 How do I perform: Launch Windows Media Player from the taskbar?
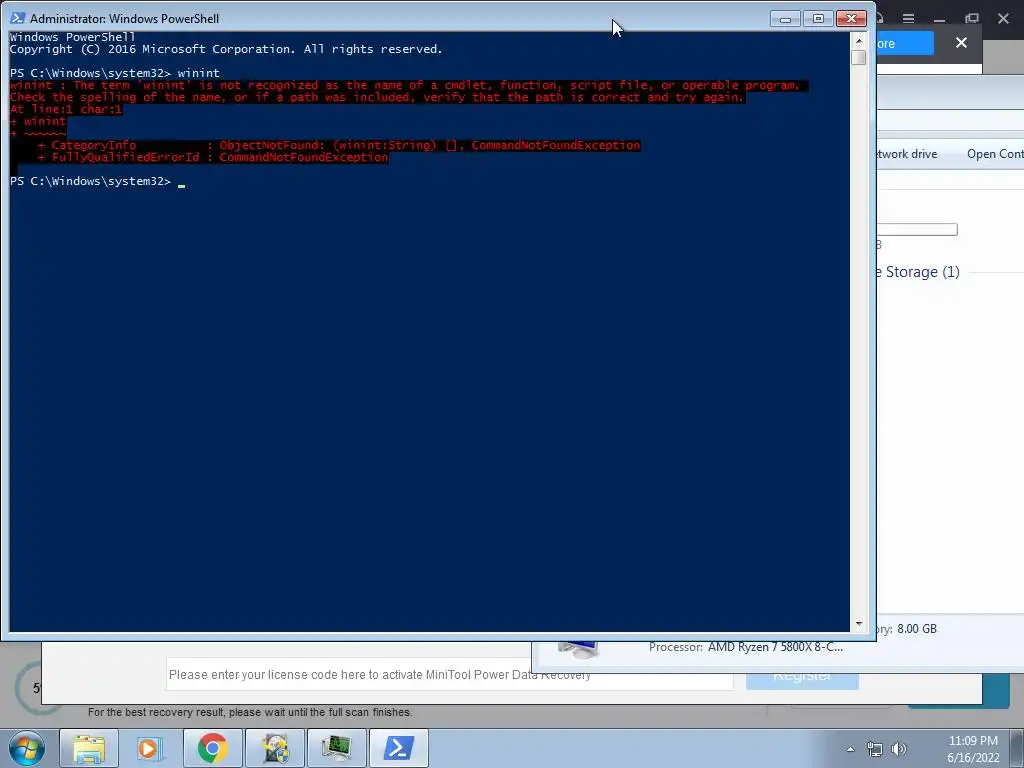[x=151, y=748]
